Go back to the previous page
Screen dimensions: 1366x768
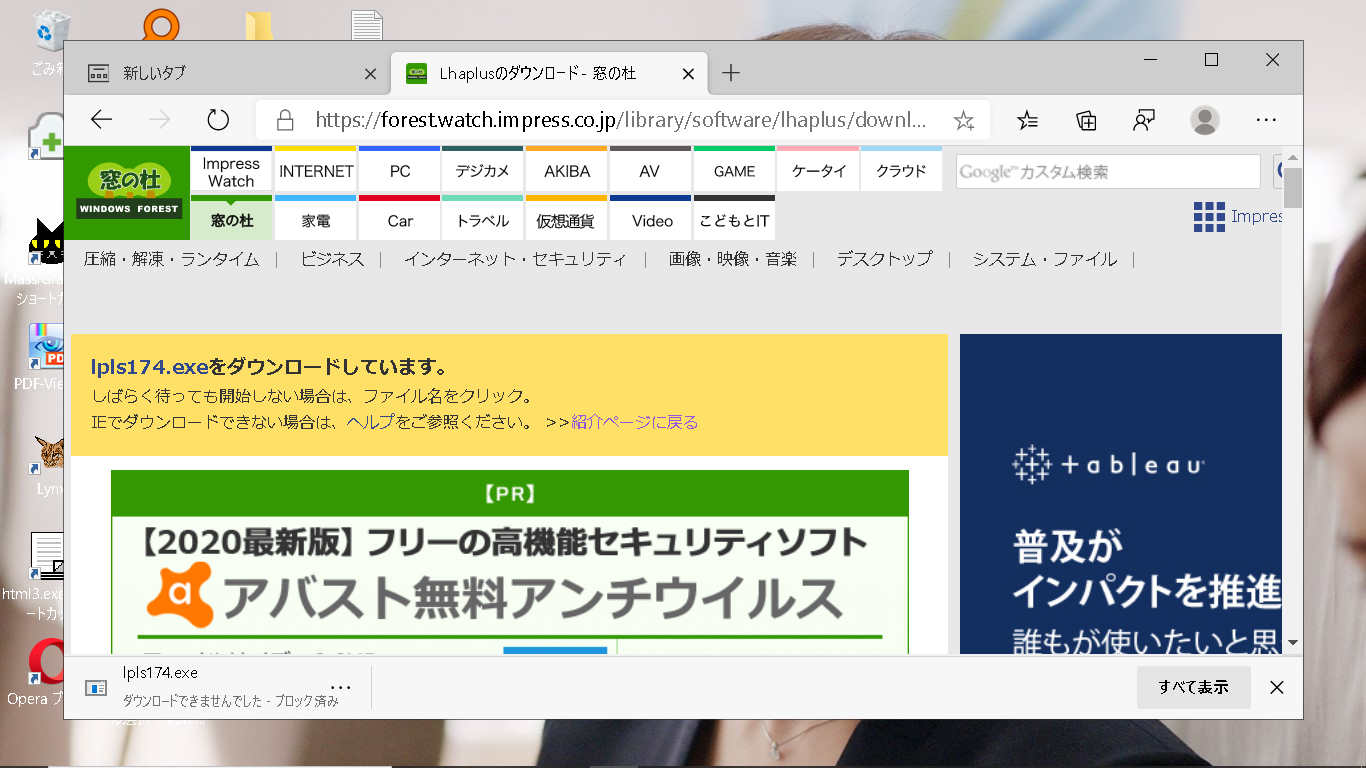pos(101,120)
